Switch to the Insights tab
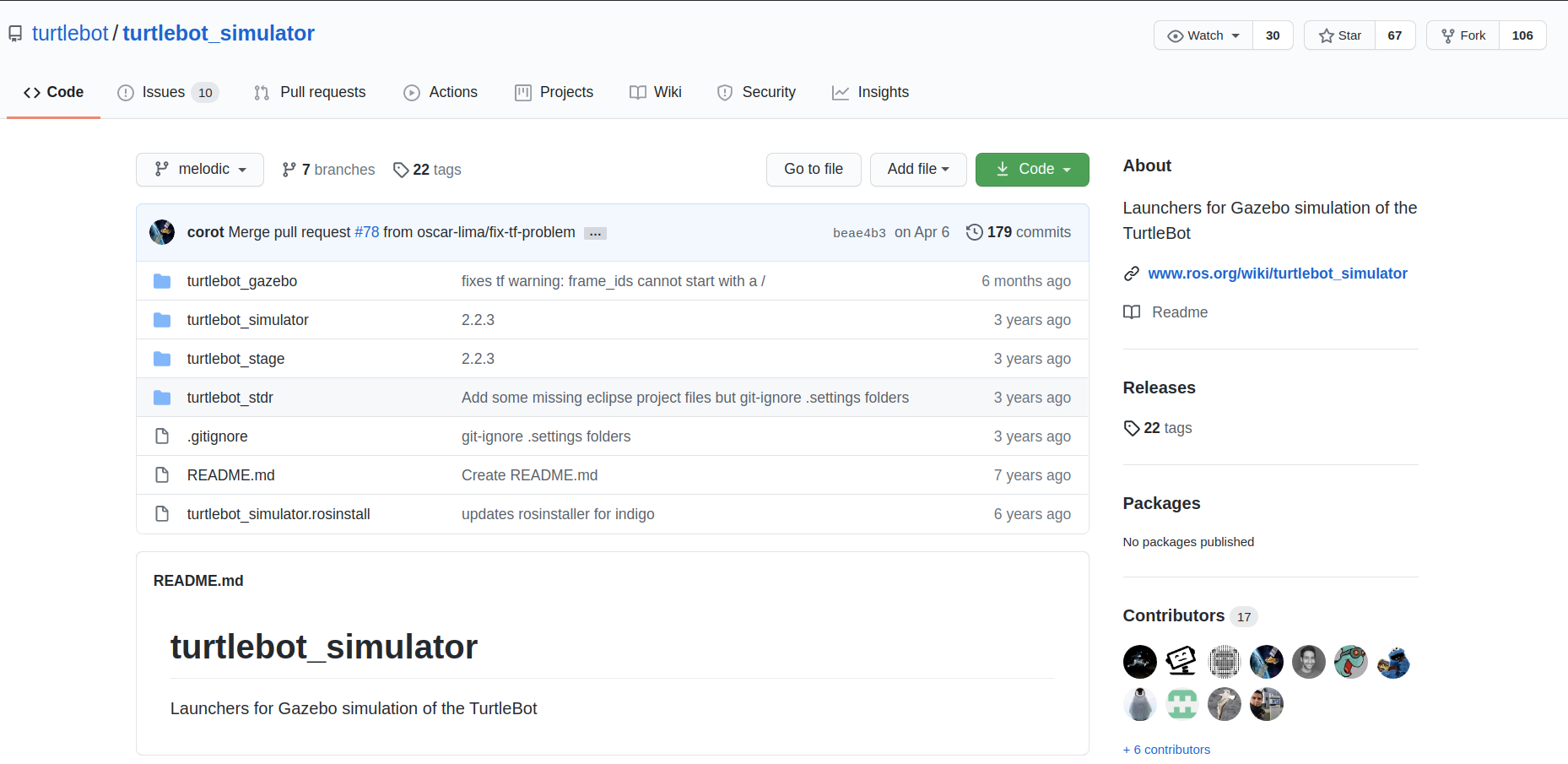This screenshot has width=1568, height=764. (x=870, y=93)
